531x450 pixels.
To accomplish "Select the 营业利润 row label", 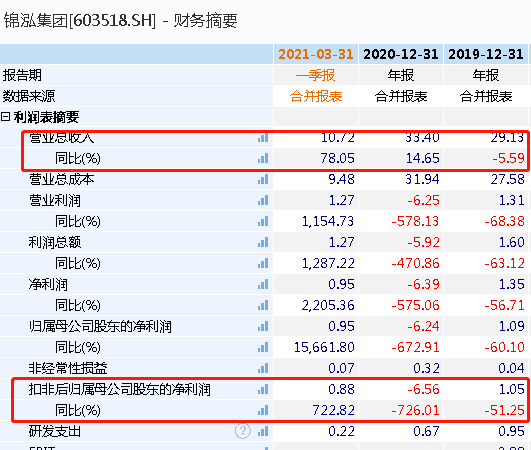I will click(55, 200).
